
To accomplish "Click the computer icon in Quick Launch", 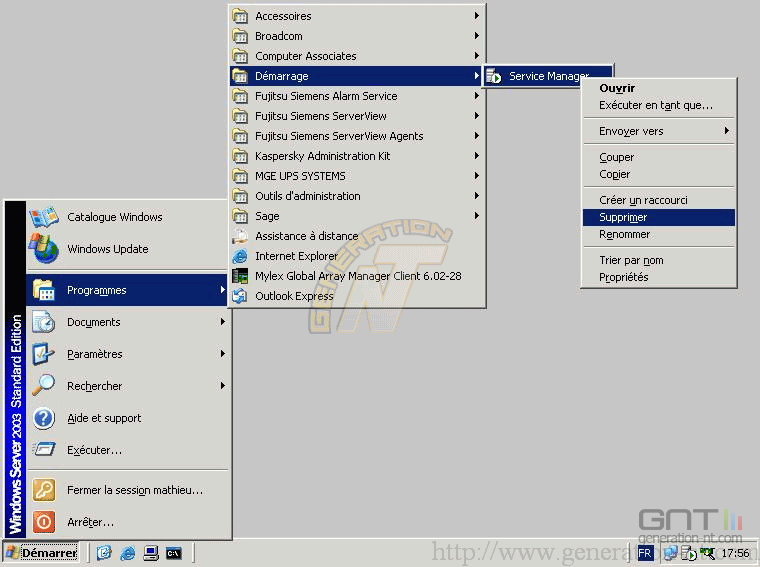I will (x=151, y=553).
